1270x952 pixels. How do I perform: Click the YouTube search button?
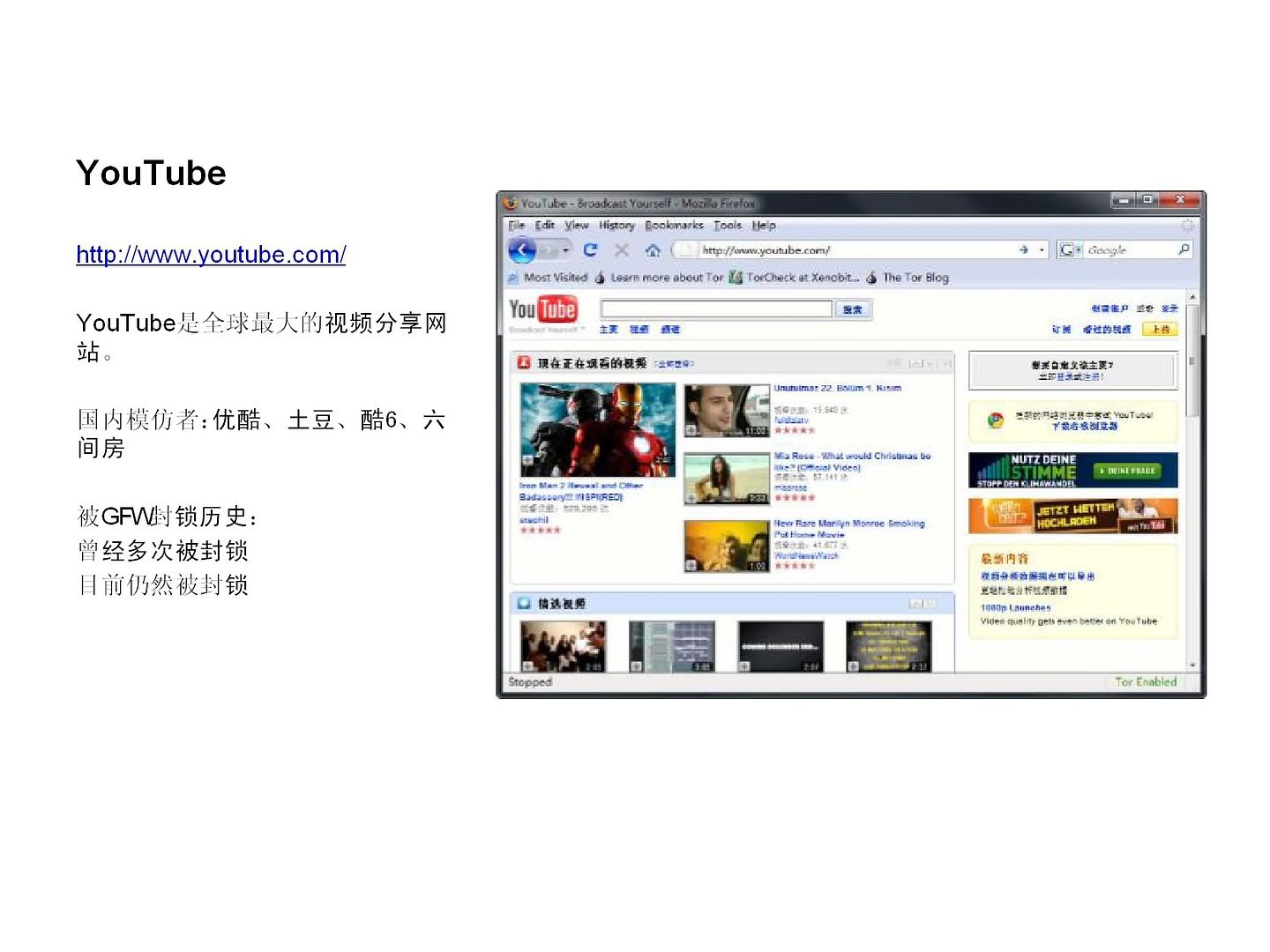pos(853,309)
